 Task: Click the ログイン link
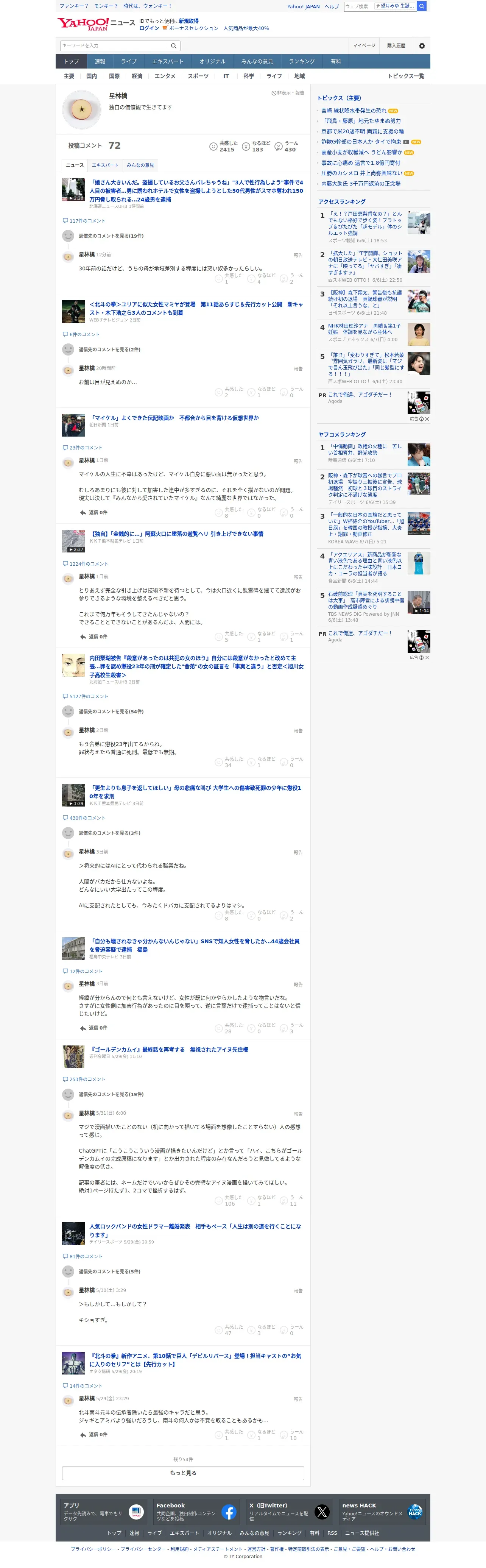tap(149, 28)
